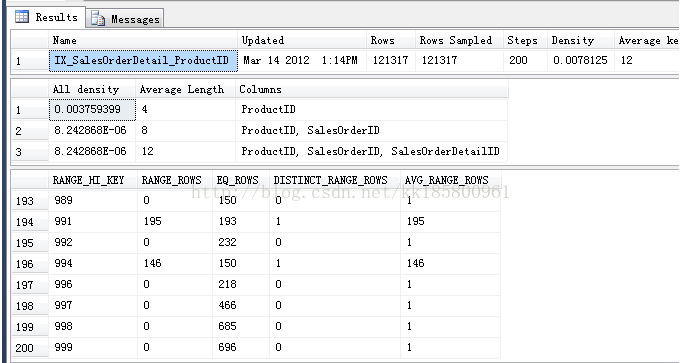Select the Columns cell ProductID
The width and height of the screenshot is (682, 363).
click(371, 110)
